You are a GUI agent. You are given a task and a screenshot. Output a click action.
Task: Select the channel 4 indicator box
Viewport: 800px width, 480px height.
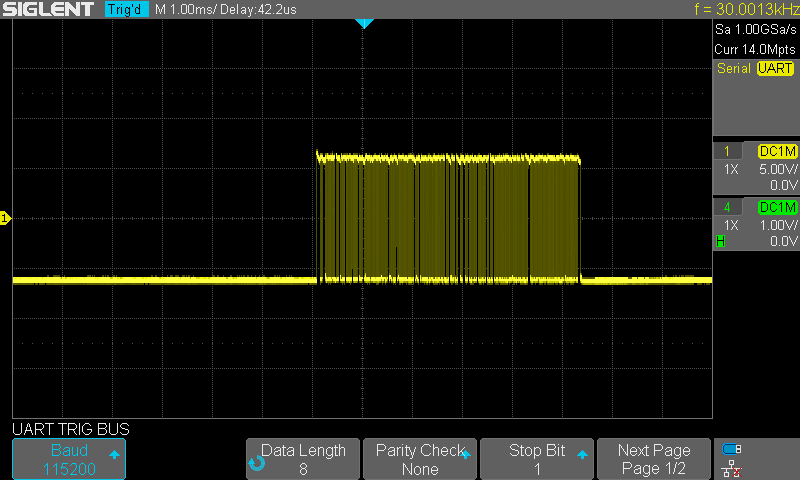point(727,207)
